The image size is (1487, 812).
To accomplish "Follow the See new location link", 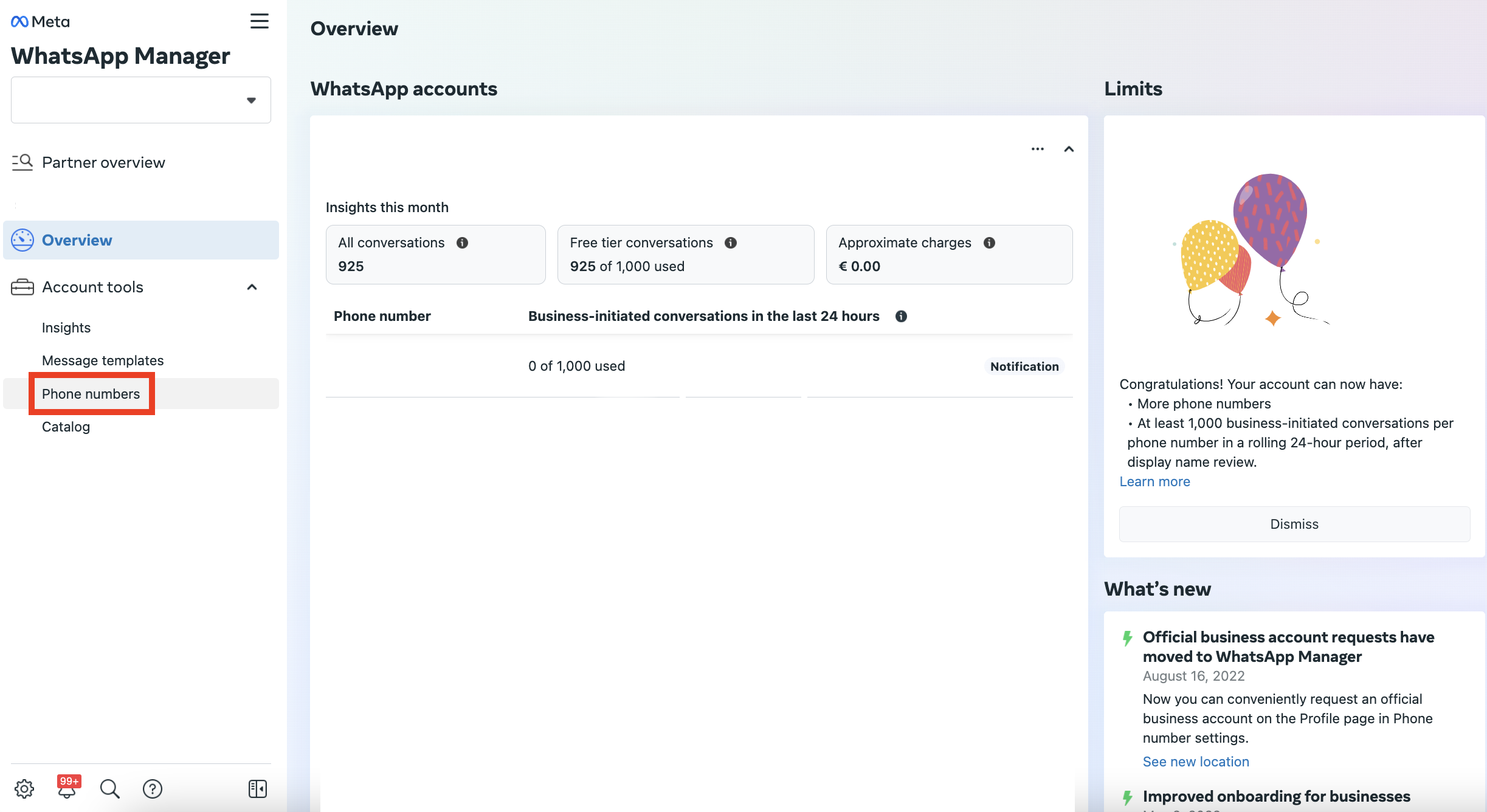I will [x=1195, y=762].
